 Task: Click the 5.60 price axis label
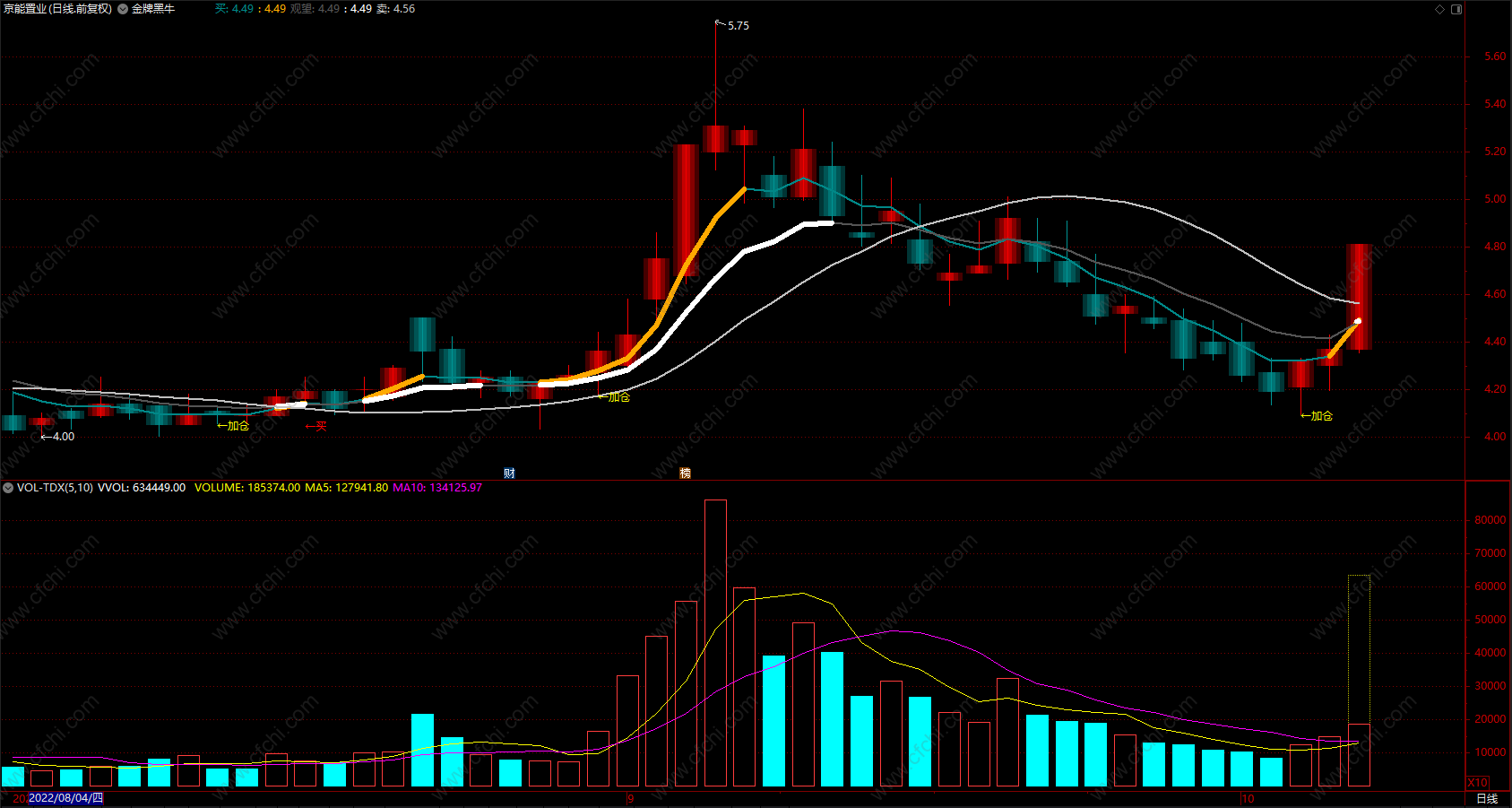click(x=1495, y=56)
